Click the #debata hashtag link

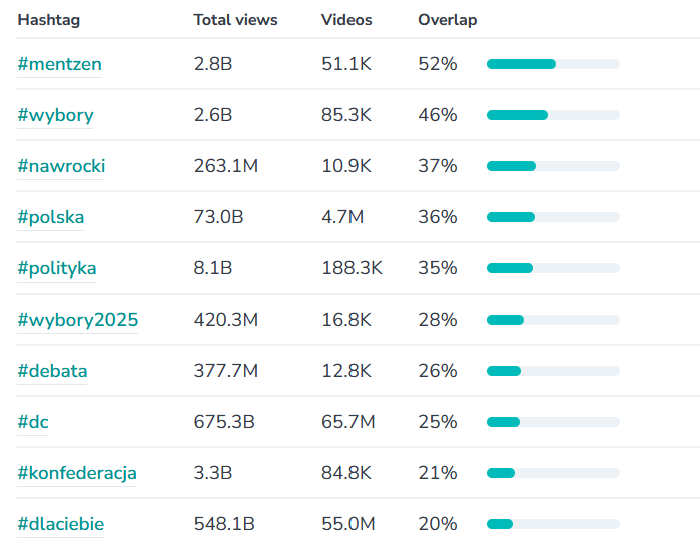click(x=53, y=371)
